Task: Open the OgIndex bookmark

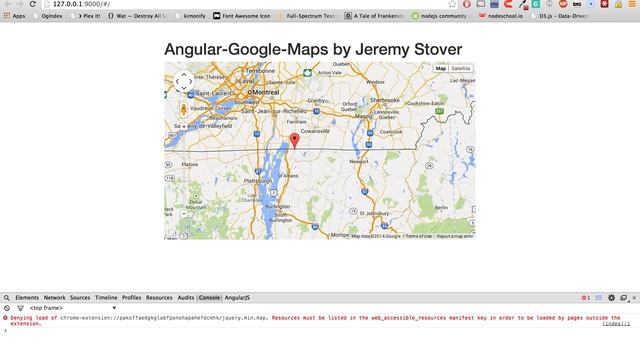Action: pos(48,16)
